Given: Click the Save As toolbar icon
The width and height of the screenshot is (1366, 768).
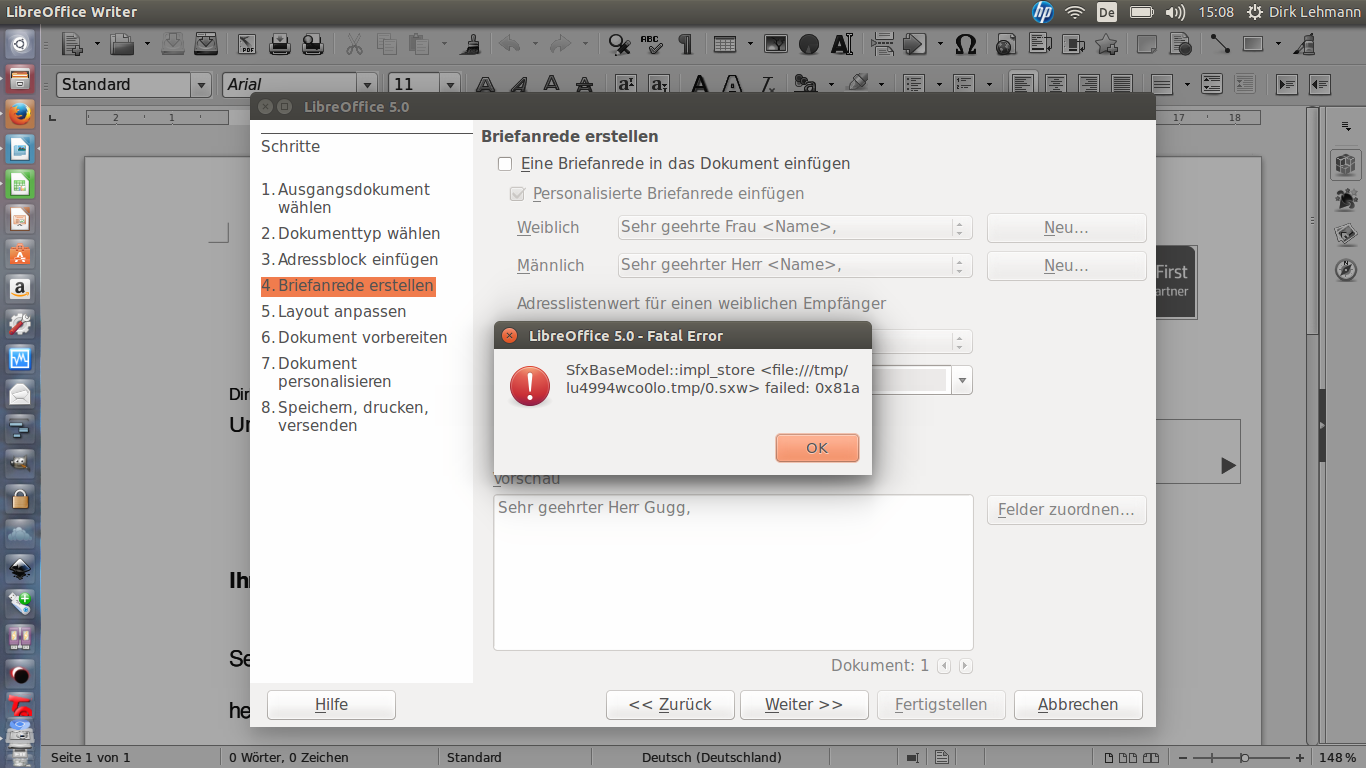Looking at the screenshot, I should click(205, 44).
